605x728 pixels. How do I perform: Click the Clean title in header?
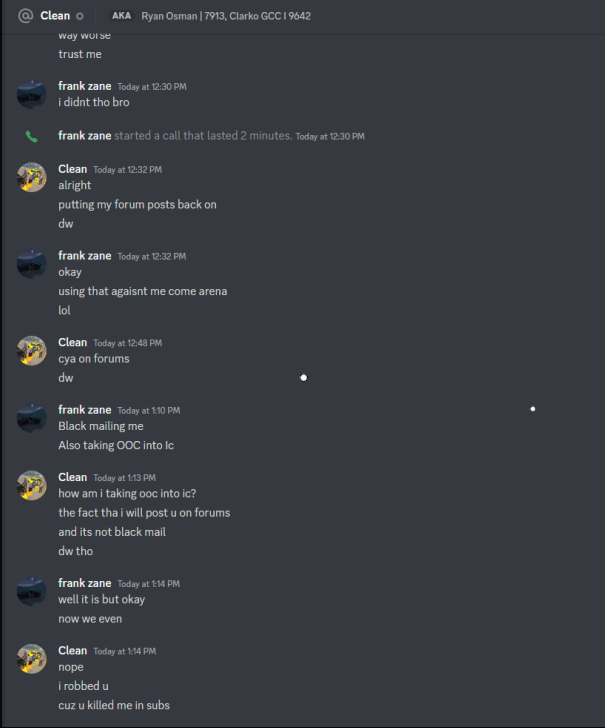[55, 16]
